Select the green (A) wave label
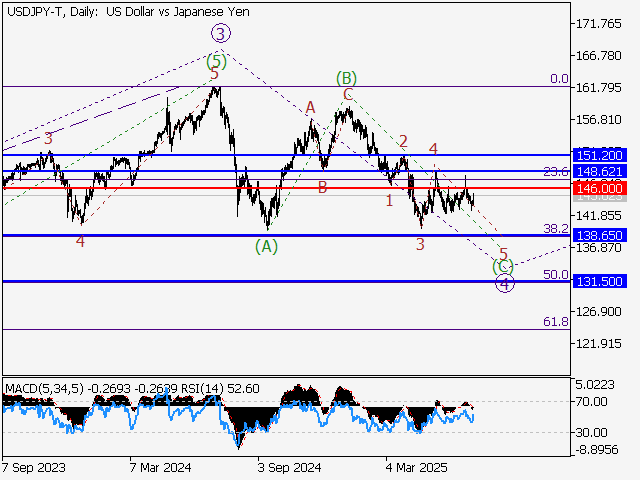Screen dimensions: 640x480 click(267, 245)
